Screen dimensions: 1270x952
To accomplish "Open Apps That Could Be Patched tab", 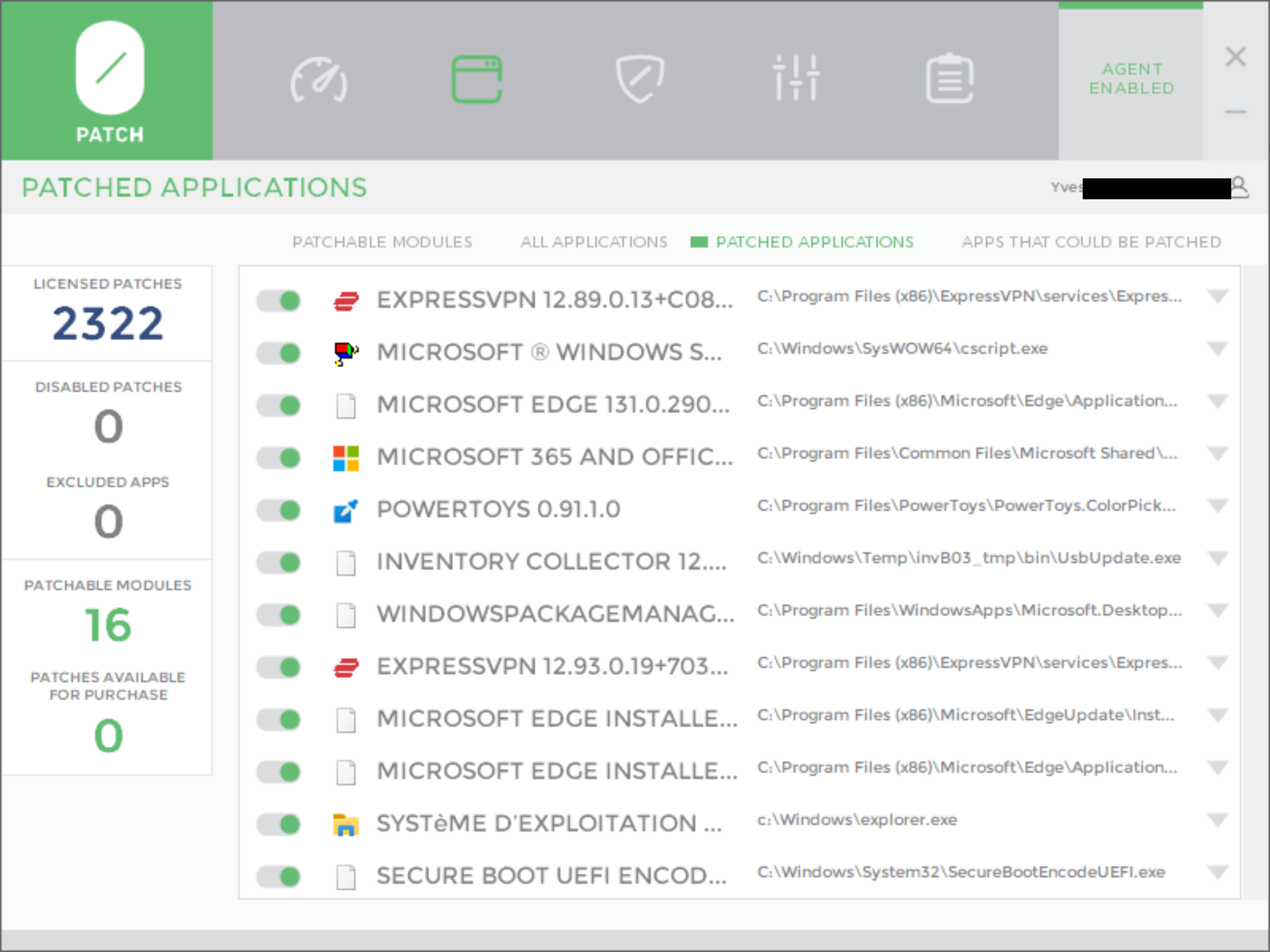I will (1091, 242).
